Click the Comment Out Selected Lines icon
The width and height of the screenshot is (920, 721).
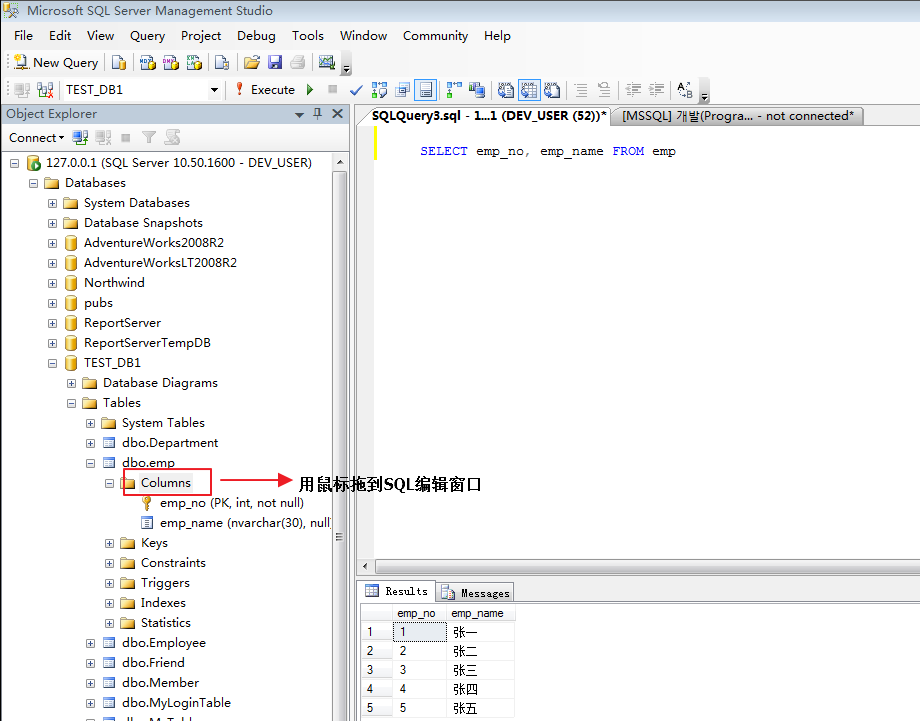coord(581,90)
